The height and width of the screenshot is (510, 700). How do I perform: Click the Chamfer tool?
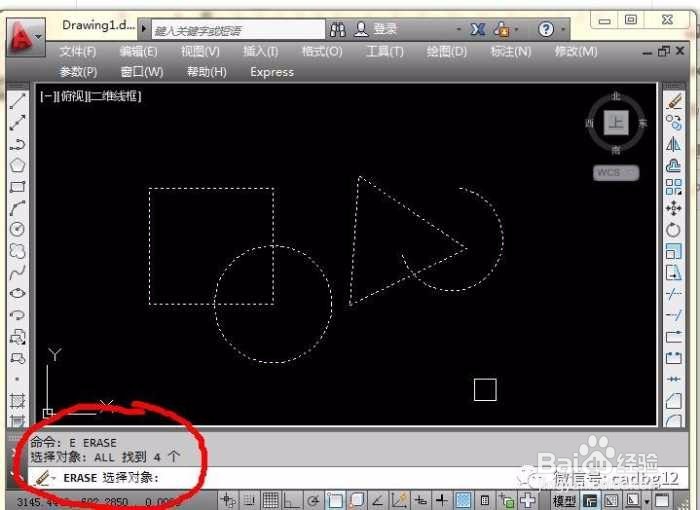(x=674, y=401)
